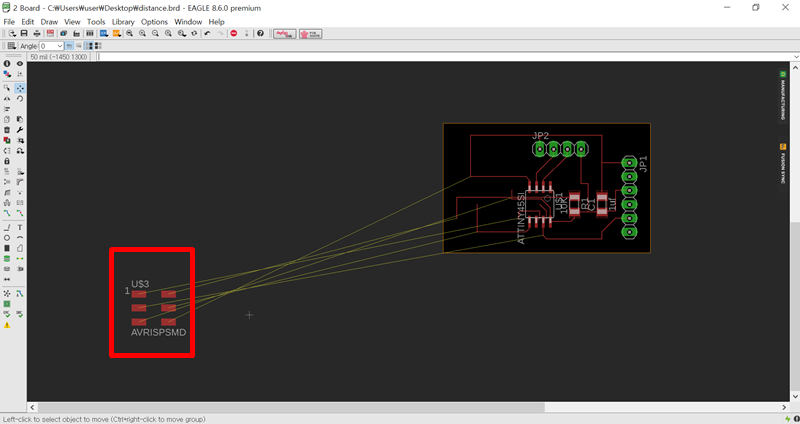Image resolution: width=800 pixels, height=424 pixels.
Task: Select the Route tool
Action: [x=7, y=213]
